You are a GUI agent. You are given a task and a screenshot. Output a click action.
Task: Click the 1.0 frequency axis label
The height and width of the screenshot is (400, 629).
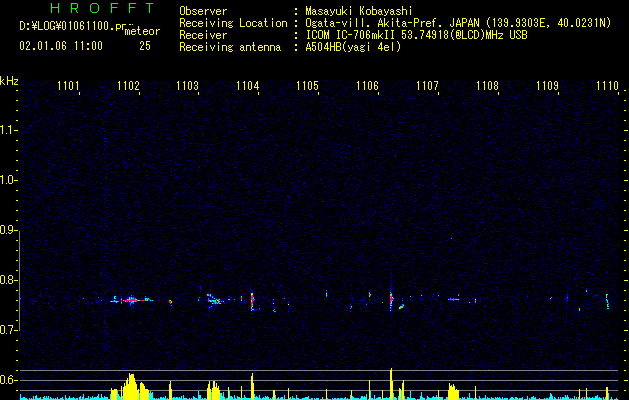pyautogui.click(x=8, y=180)
